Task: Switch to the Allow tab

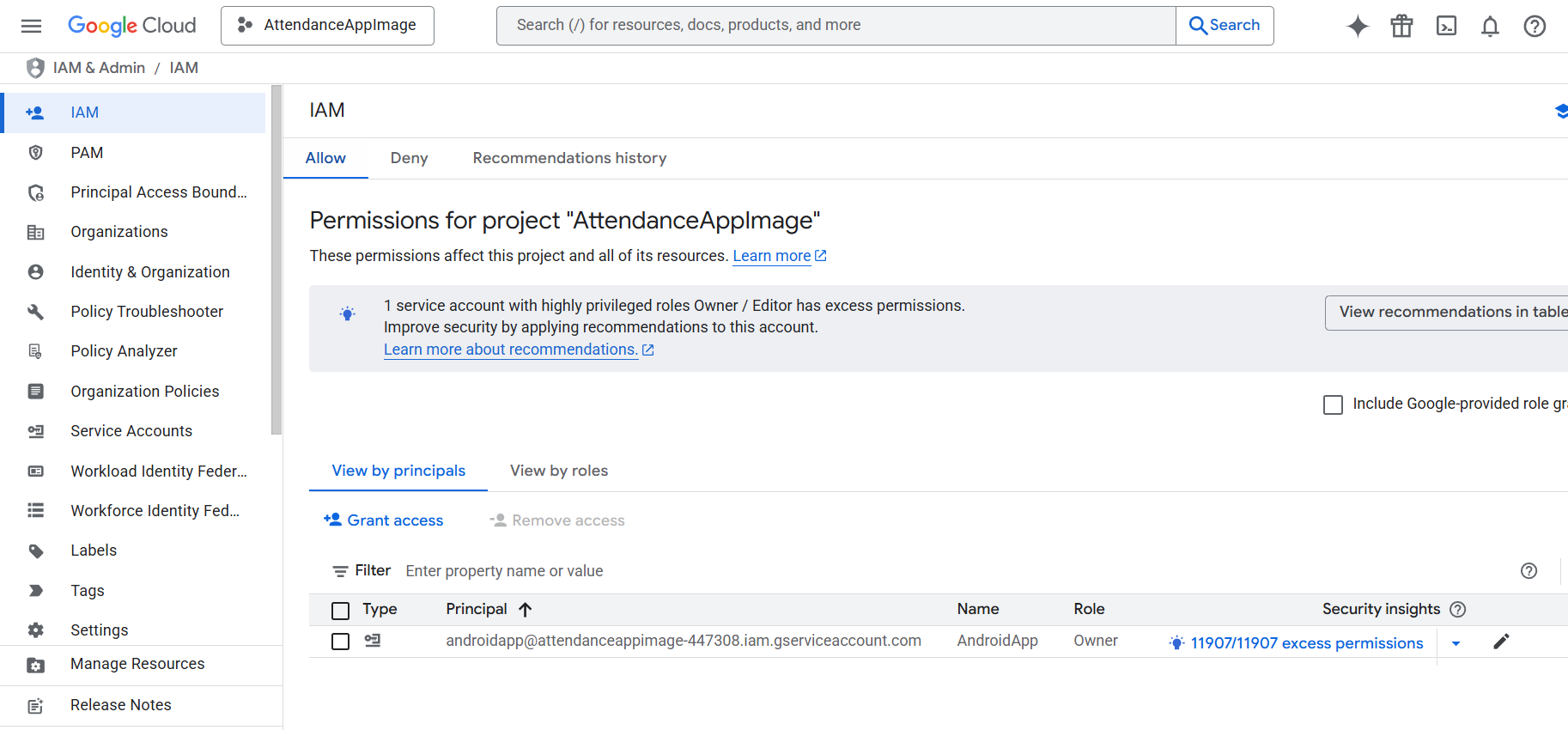Action: click(x=325, y=158)
